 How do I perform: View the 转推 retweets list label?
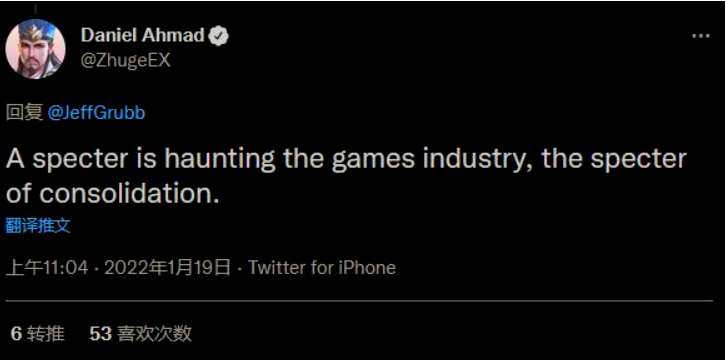click(x=45, y=333)
